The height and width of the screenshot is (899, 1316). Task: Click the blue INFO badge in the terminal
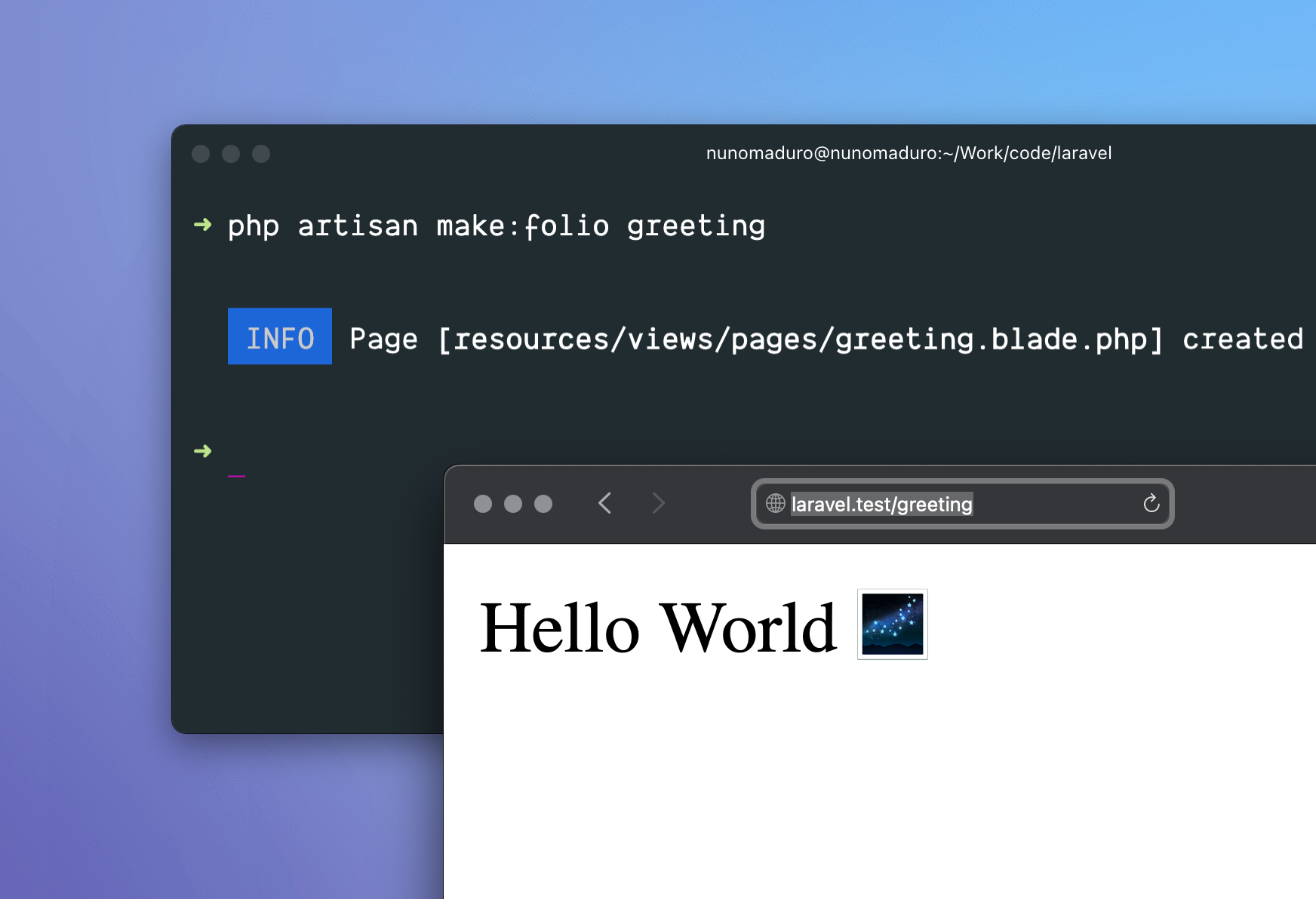(279, 337)
